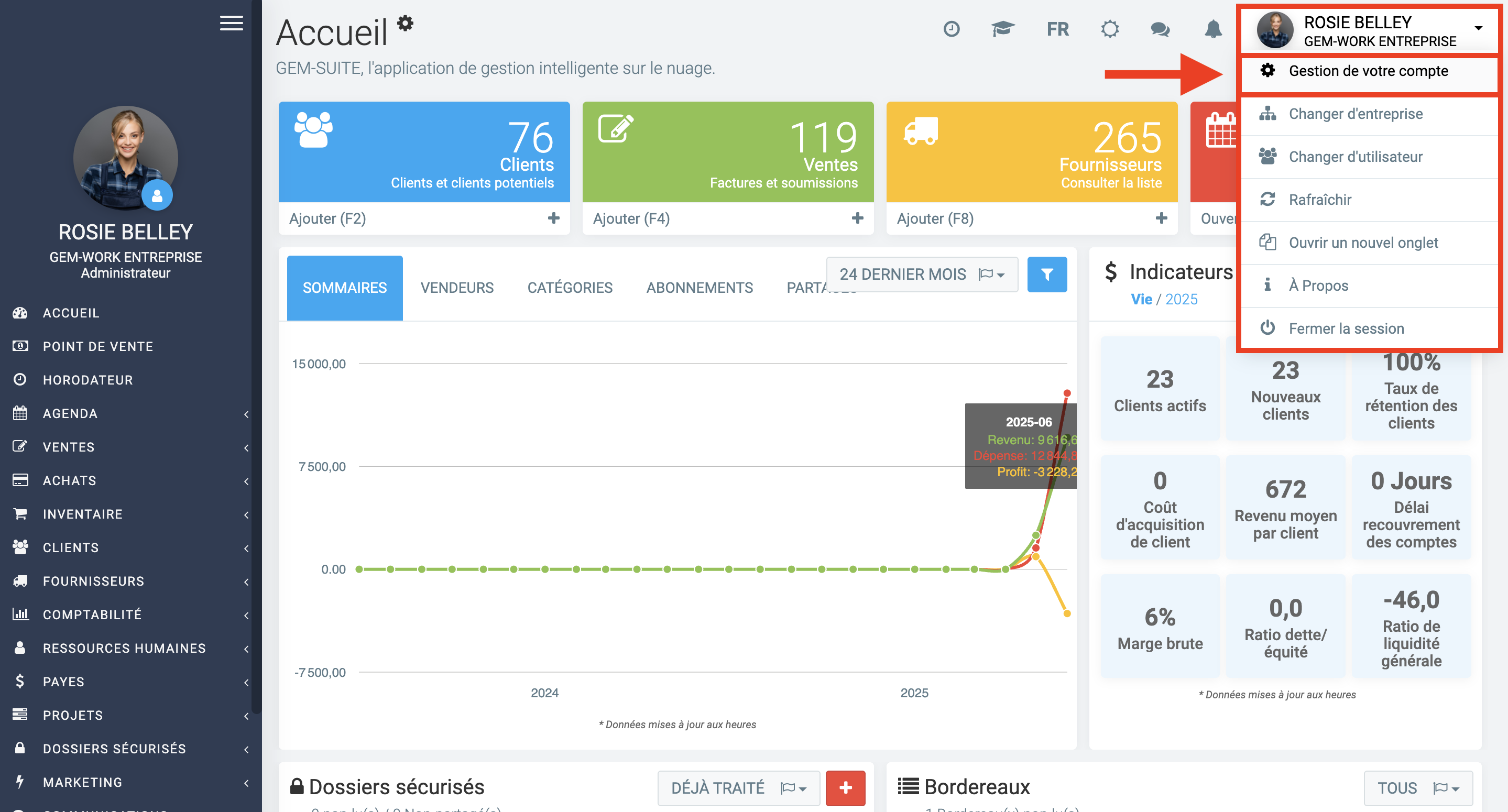Select Gestion de votre compte menu item

tap(1368, 71)
